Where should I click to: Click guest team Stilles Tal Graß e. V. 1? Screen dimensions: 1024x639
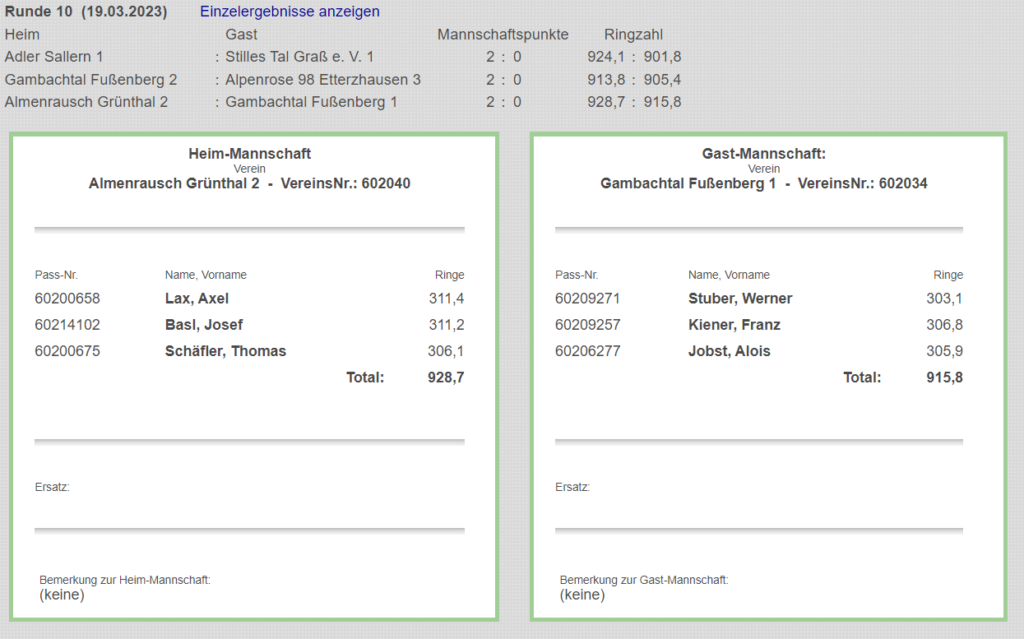pos(299,57)
